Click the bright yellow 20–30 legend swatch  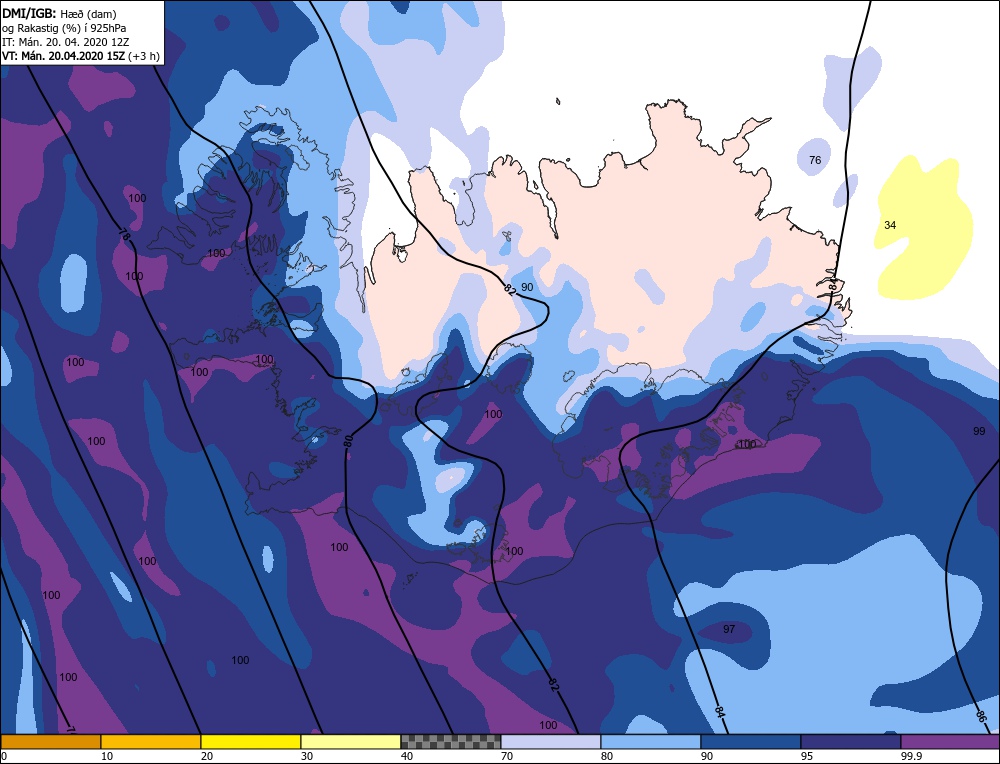coord(251,742)
